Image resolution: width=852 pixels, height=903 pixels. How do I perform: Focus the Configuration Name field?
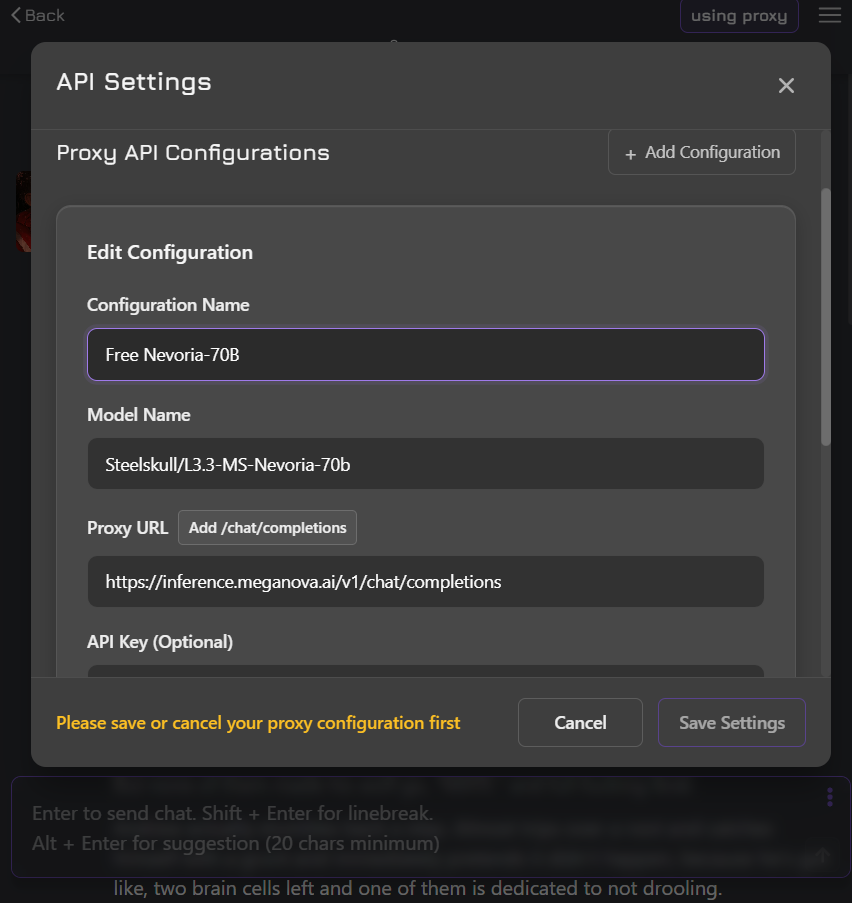[x=425, y=355]
